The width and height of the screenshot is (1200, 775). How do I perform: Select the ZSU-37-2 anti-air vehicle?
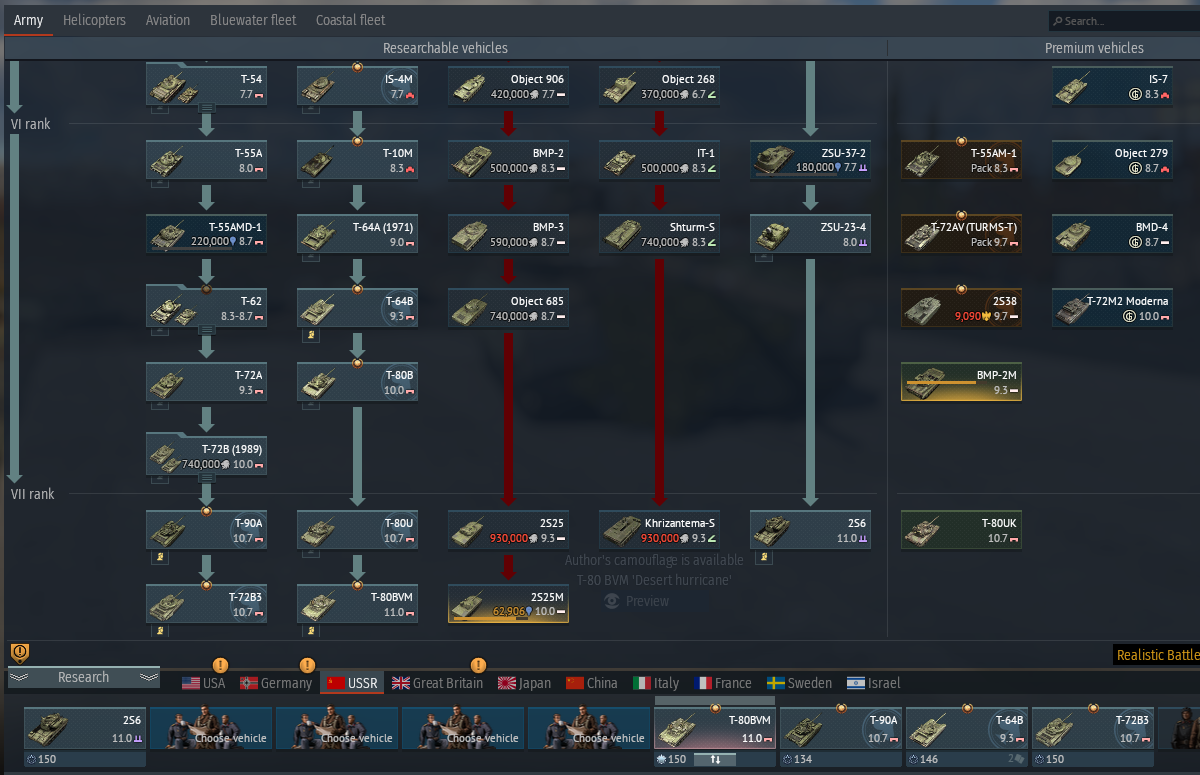(811, 160)
